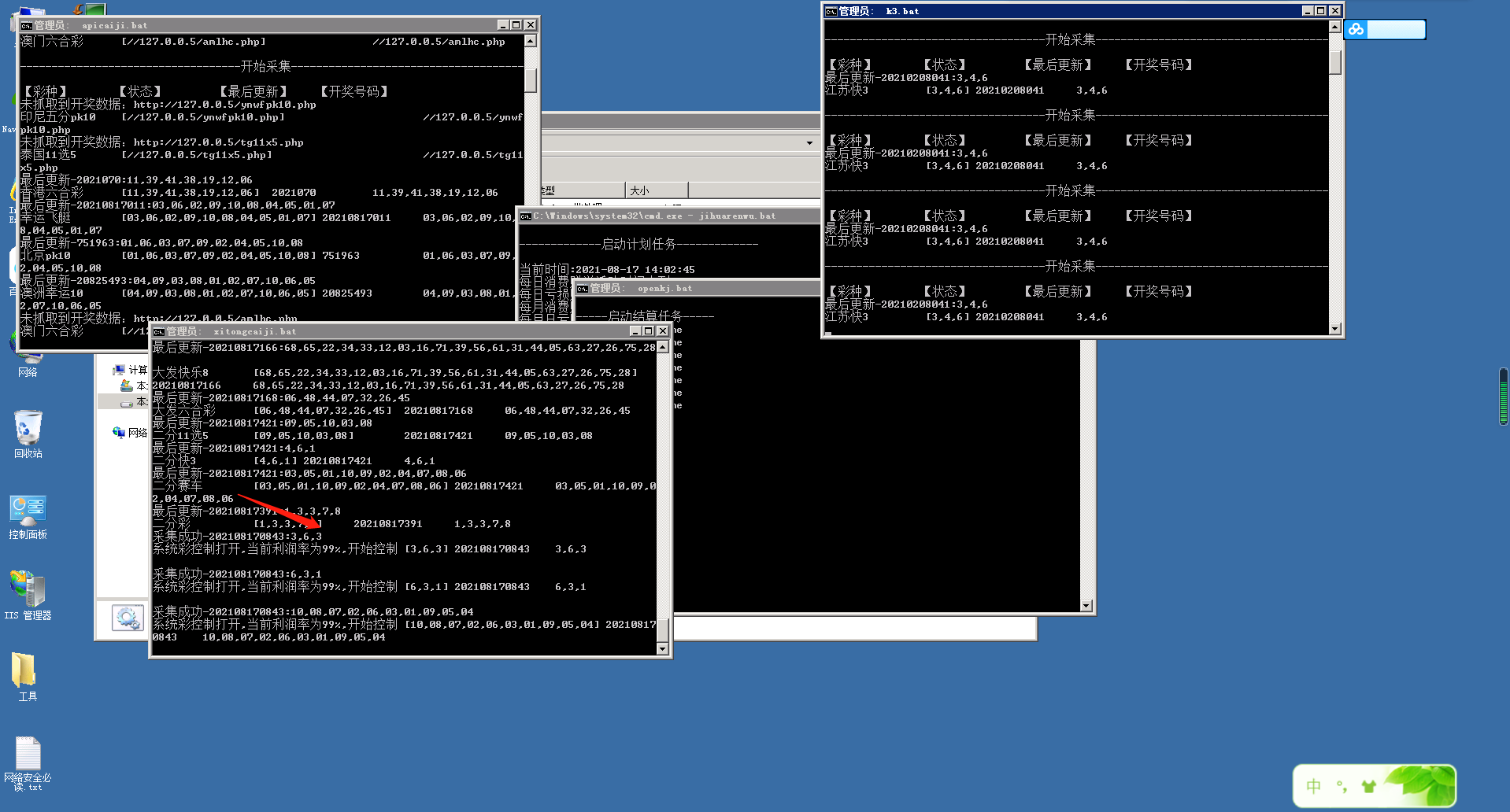Click the scroll-up arrow in apicaiji.bat window
Image resolution: width=1510 pixels, height=812 pixels.
(x=531, y=41)
